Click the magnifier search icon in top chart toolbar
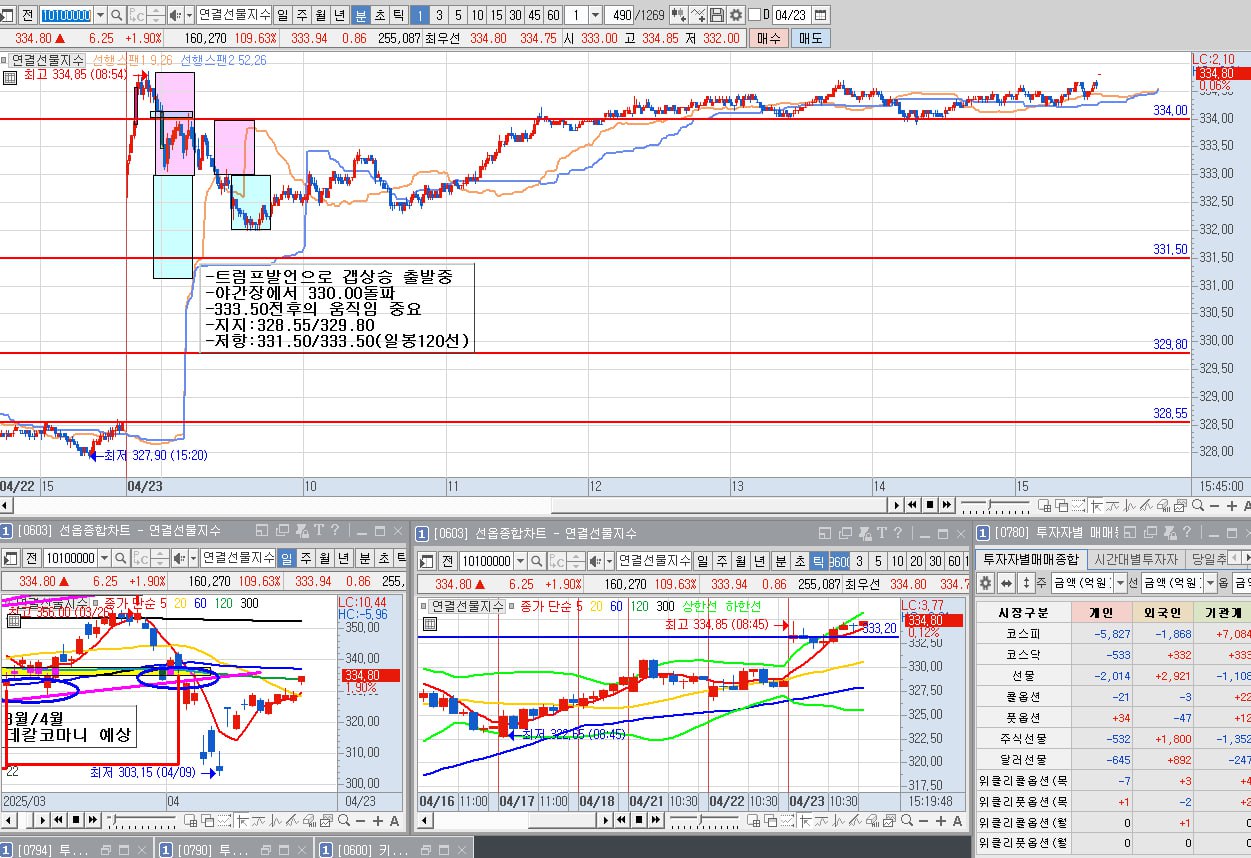The width and height of the screenshot is (1251, 858). point(116,15)
